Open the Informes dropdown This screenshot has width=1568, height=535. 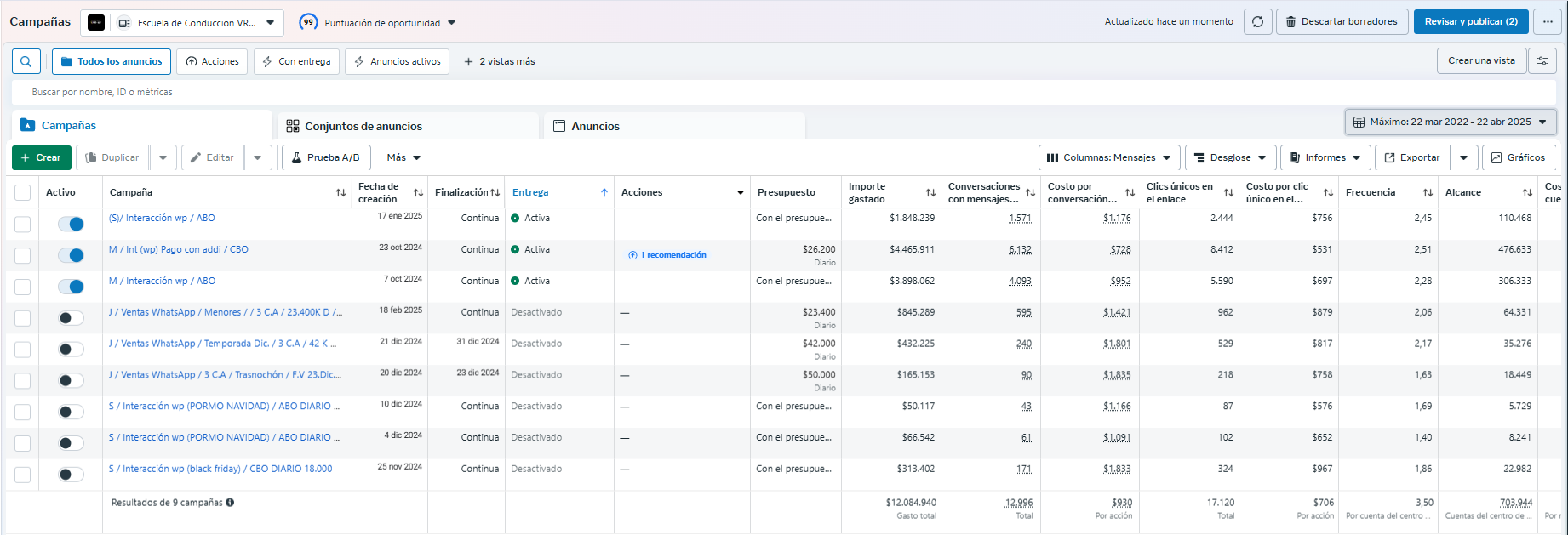coord(1325,157)
